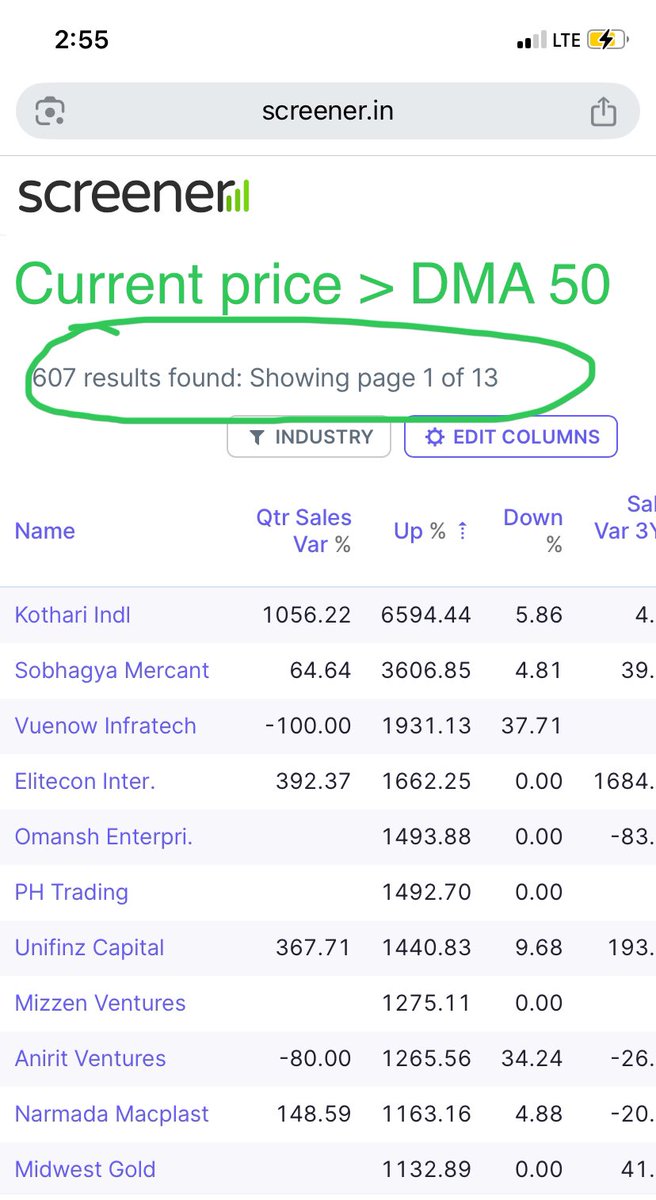656x1200 pixels.
Task: Open the Sobhagya Mercant stock page
Action: tap(112, 670)
